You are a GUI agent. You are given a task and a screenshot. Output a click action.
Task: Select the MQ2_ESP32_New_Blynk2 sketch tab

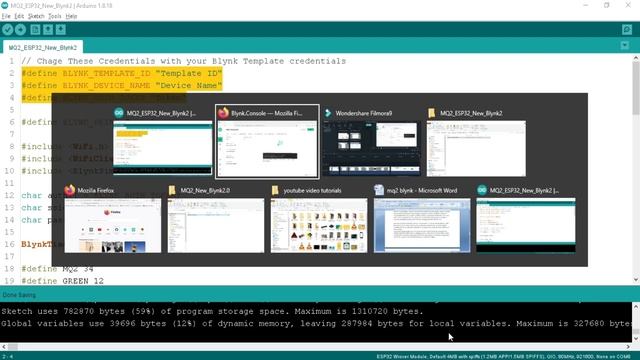pos(42,47)
